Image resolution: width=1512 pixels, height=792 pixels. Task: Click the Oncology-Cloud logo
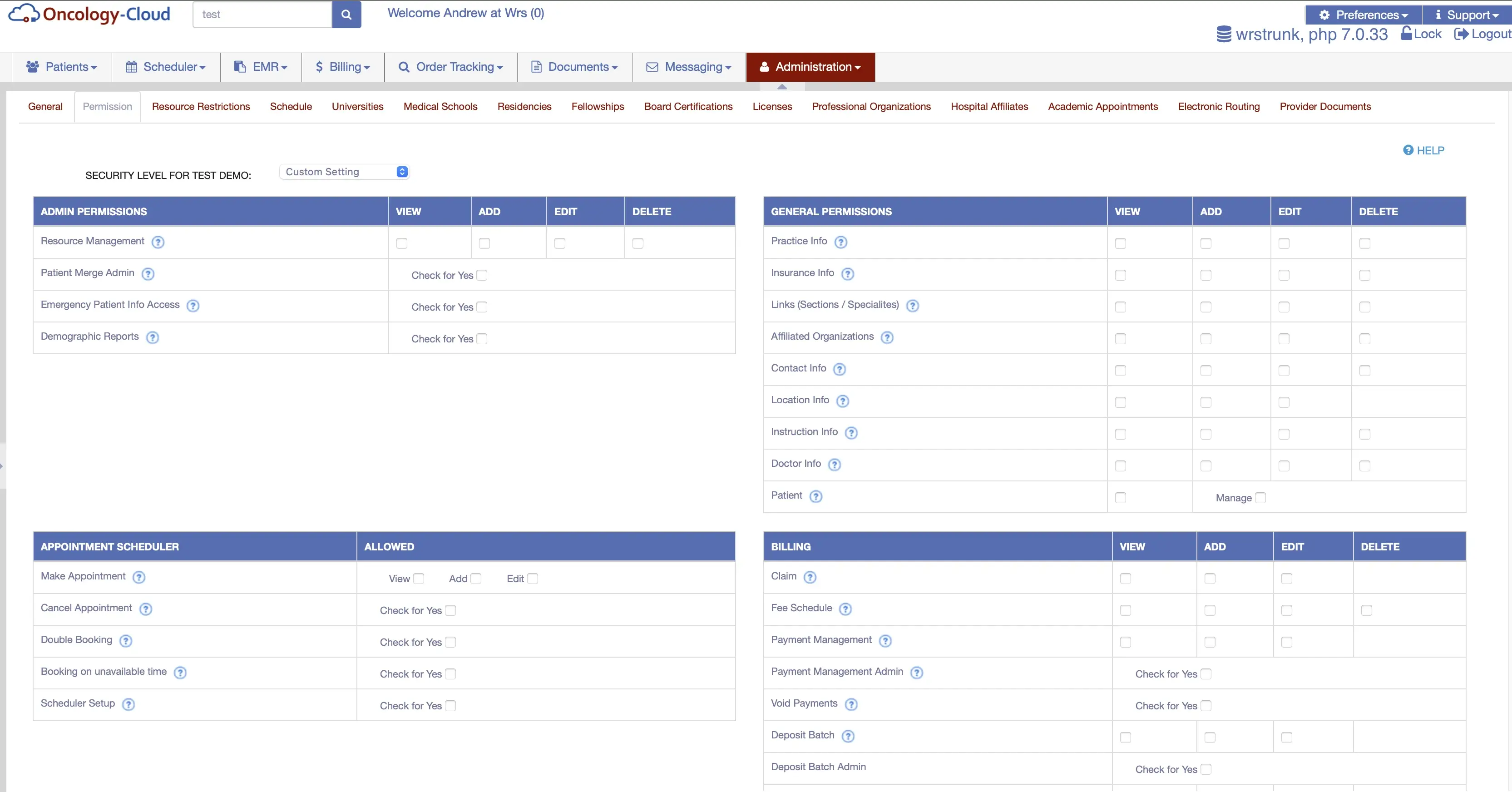[x=89, y=14]
